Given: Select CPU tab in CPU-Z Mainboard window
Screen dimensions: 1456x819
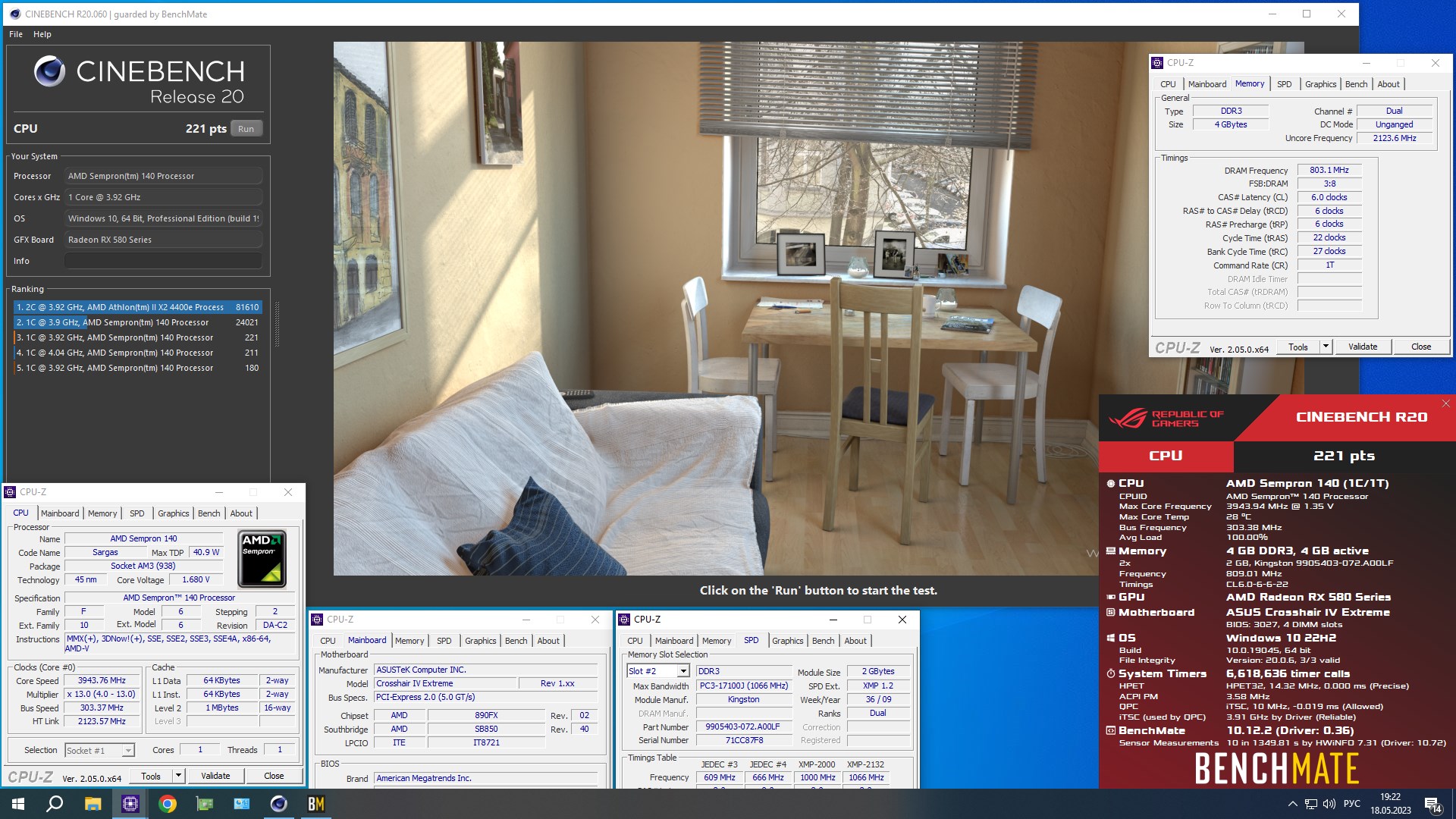Looking at the screenshot, I should 328,641.
